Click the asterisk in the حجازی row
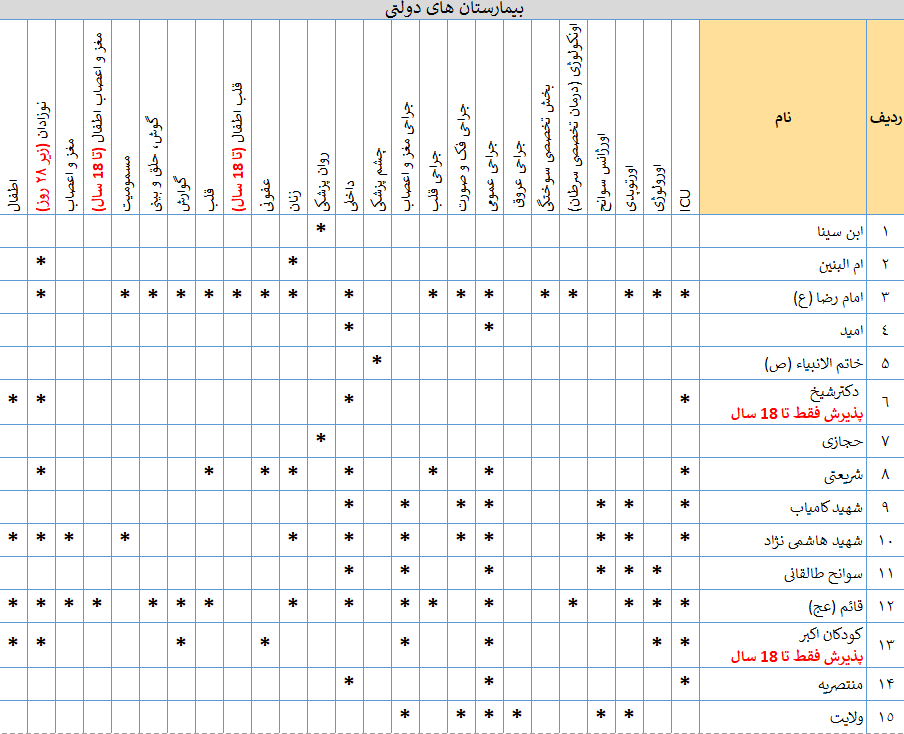 tap(321, 439)
